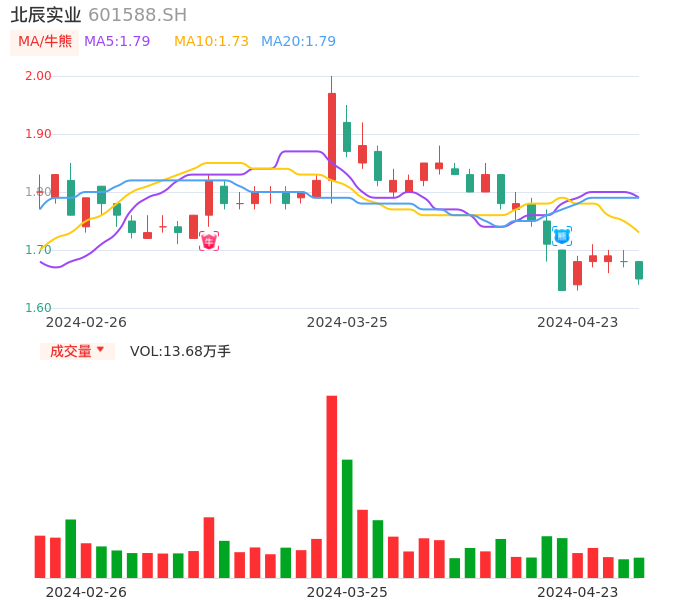Click the 北辰实业 stock name
686x606 pixels.
46,15
